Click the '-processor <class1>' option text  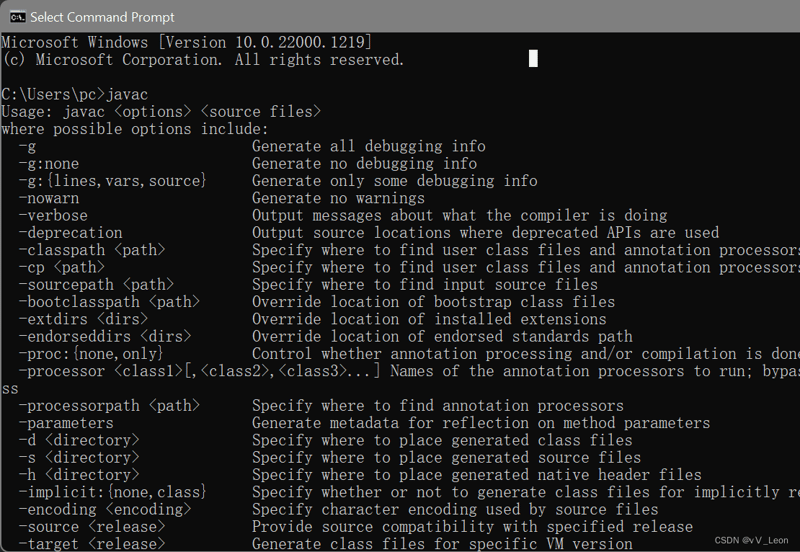100,371
